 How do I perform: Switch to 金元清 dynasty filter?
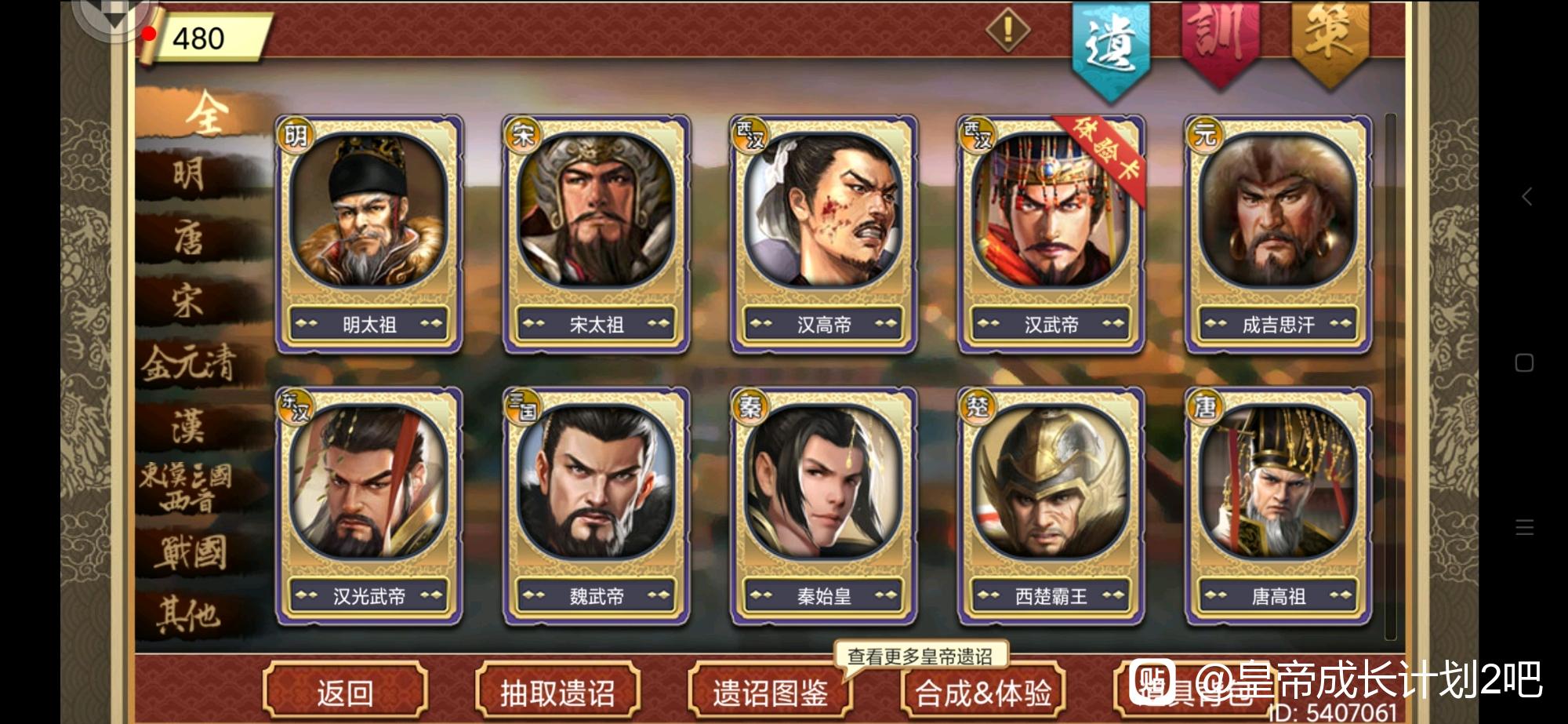tap(190, 364)
